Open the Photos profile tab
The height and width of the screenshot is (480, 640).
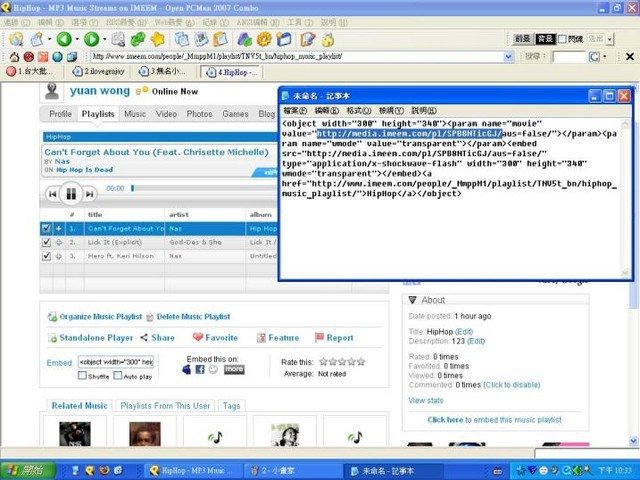tap(199, 114)
